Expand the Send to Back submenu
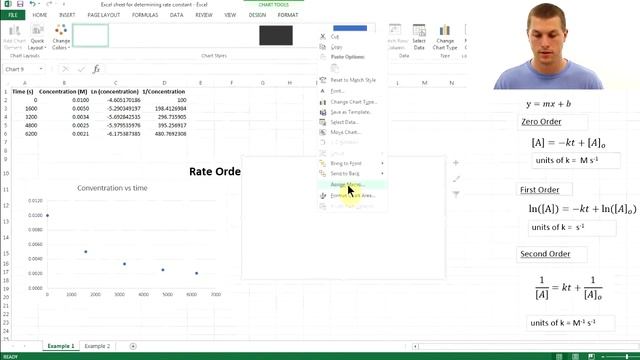This screenshot has width=640, height=360. coord(352,174)
